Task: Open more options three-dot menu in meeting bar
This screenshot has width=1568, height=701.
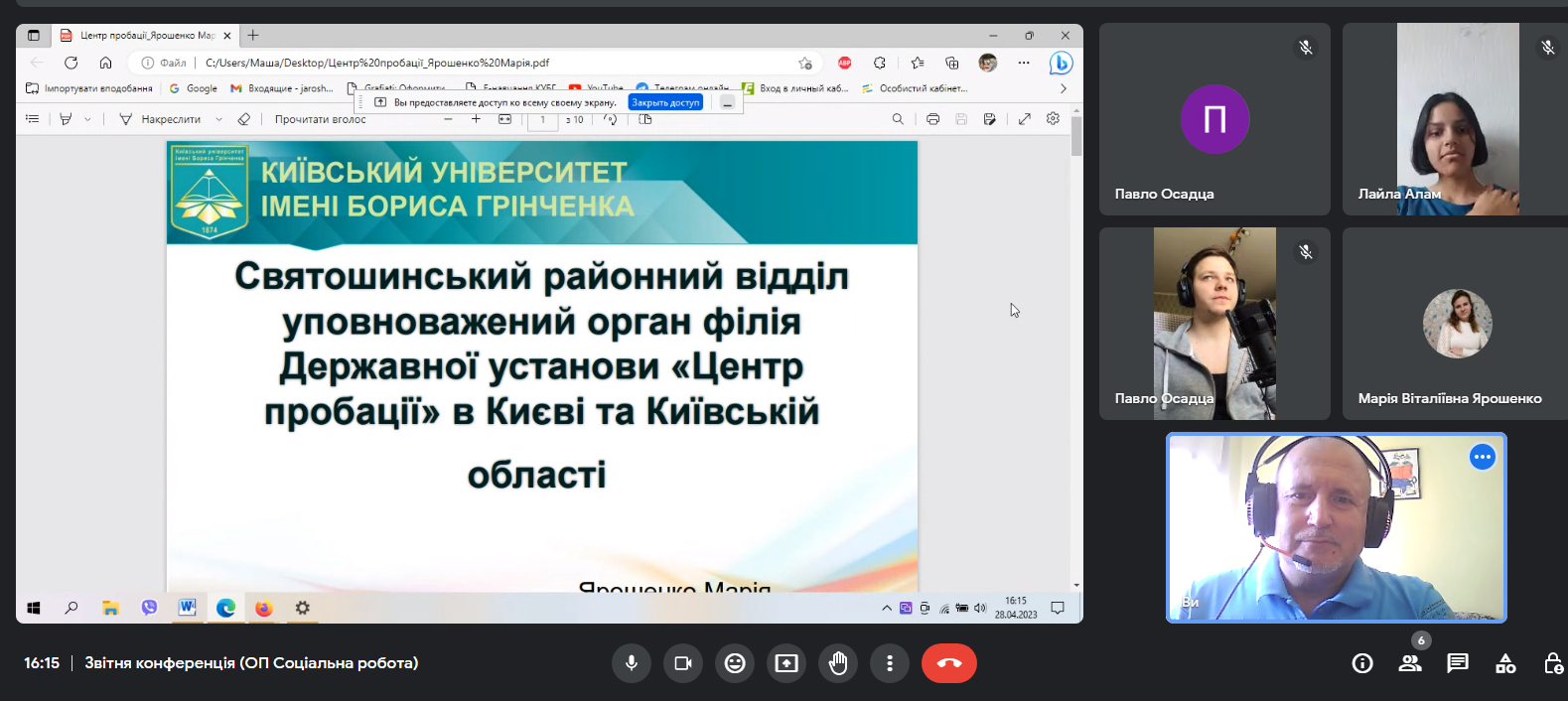Action: 890,663
